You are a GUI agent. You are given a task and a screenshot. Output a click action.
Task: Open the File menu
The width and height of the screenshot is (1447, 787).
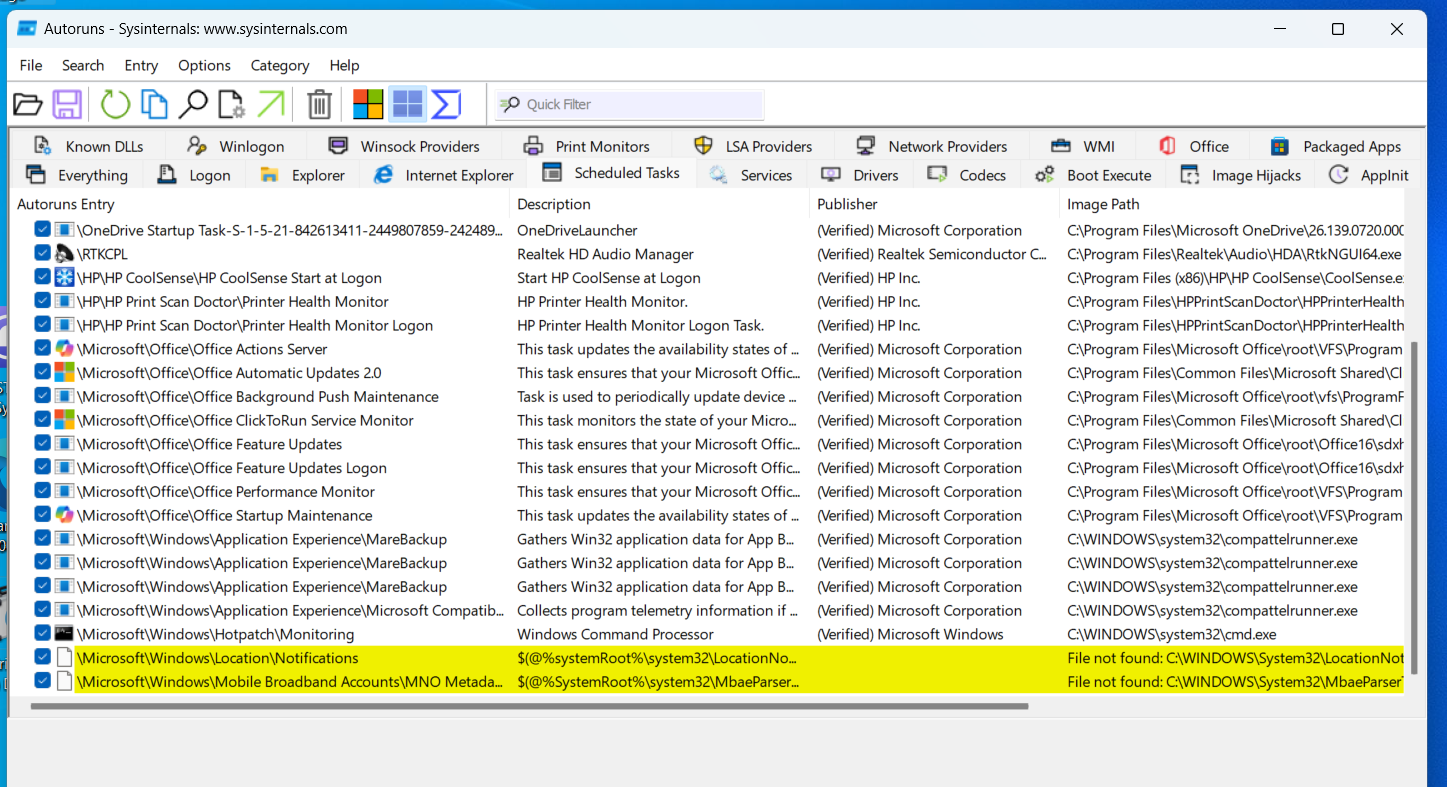[31, 65]
